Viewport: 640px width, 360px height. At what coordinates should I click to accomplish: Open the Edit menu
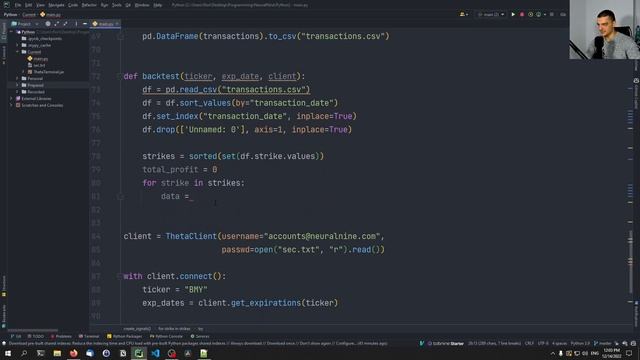click(28, 5)
